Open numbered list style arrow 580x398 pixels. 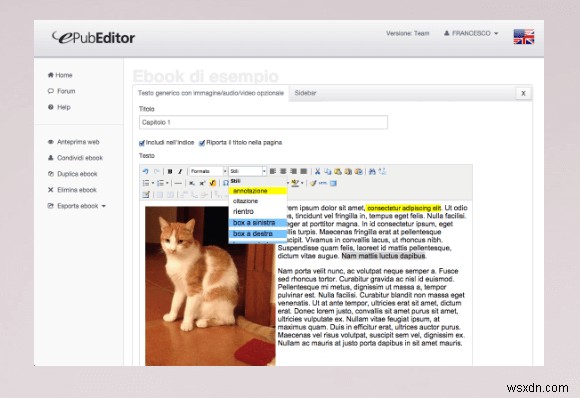pyautogui.click(x=167, y=183)
